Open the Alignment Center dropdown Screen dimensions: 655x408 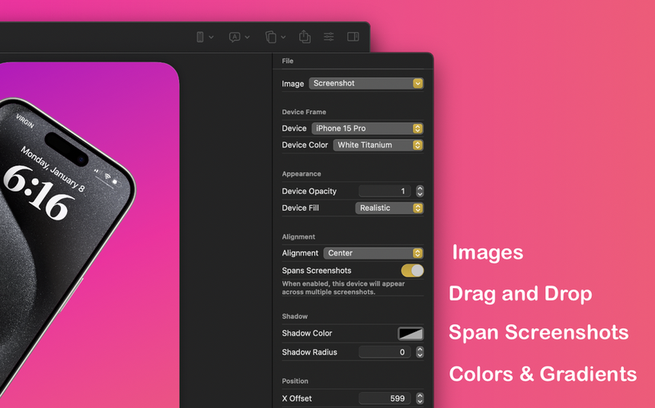(373, 253)
